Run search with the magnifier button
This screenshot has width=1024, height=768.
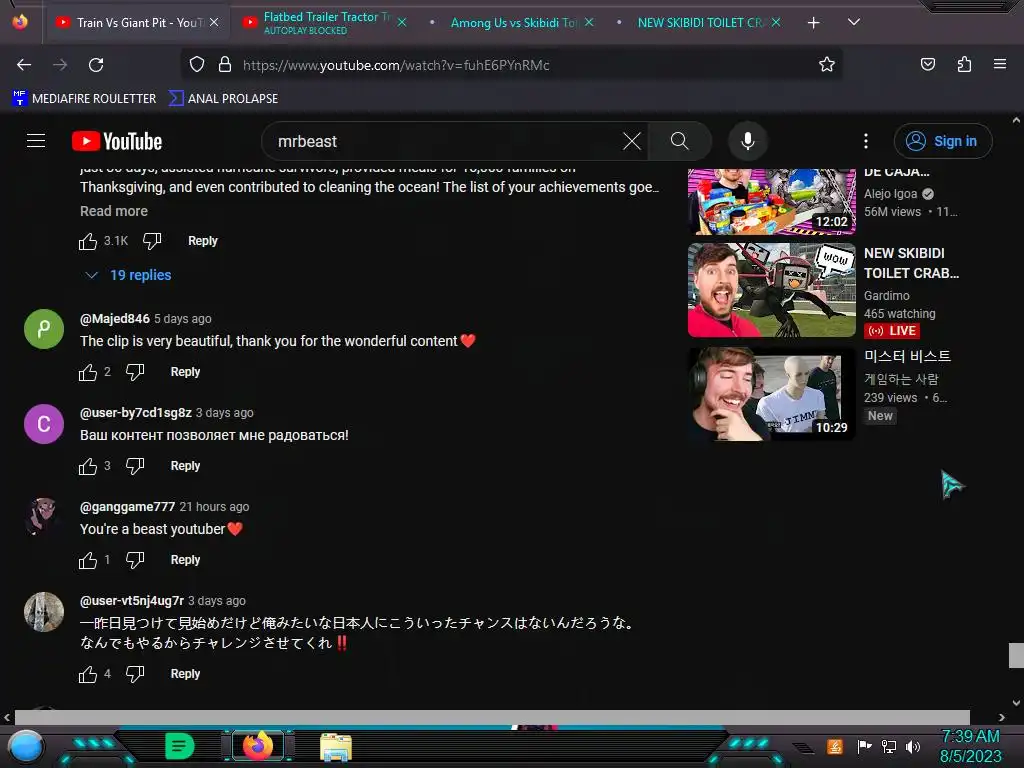679,141
